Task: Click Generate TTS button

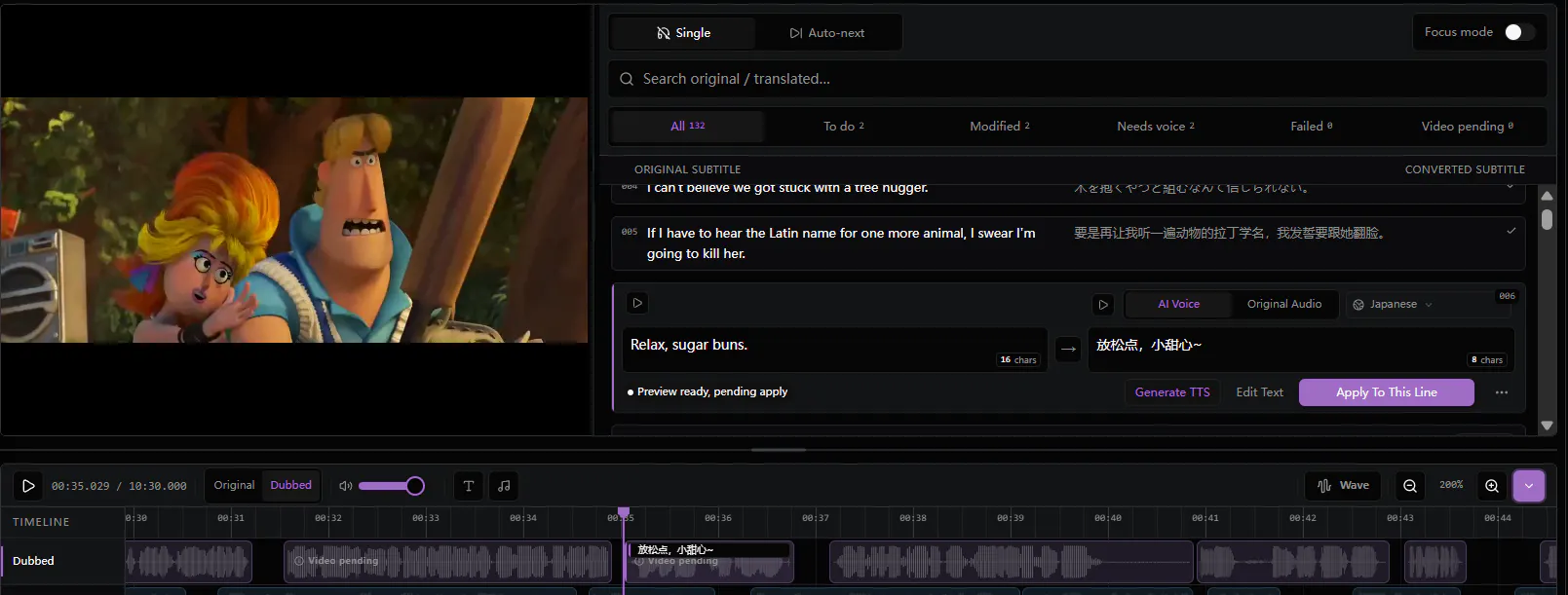Action: tap(1172, 392)
